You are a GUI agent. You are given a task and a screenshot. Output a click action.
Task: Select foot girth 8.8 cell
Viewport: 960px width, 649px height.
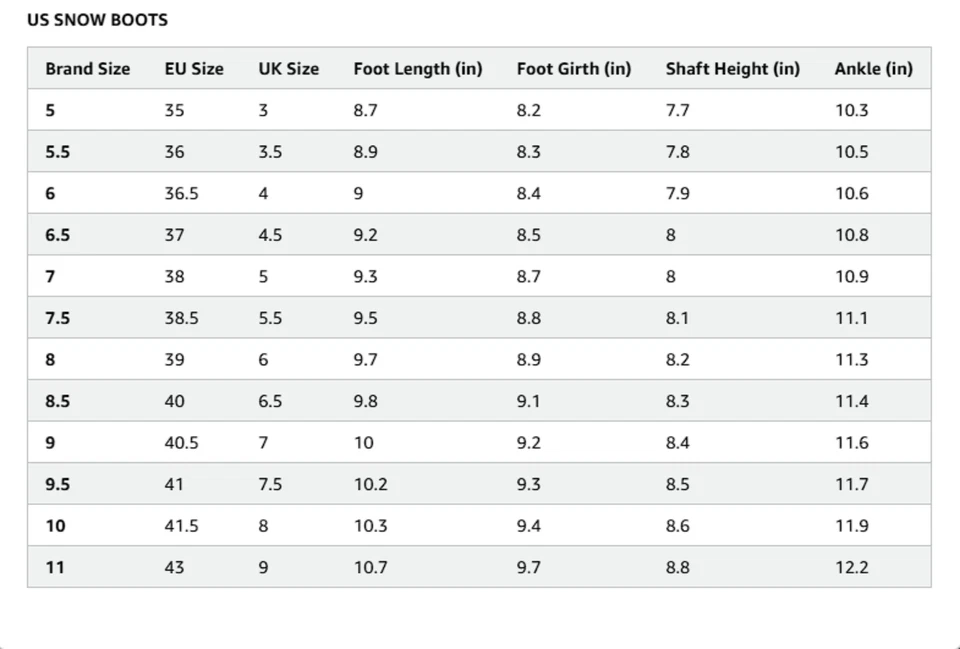click(x=528, y=318)
